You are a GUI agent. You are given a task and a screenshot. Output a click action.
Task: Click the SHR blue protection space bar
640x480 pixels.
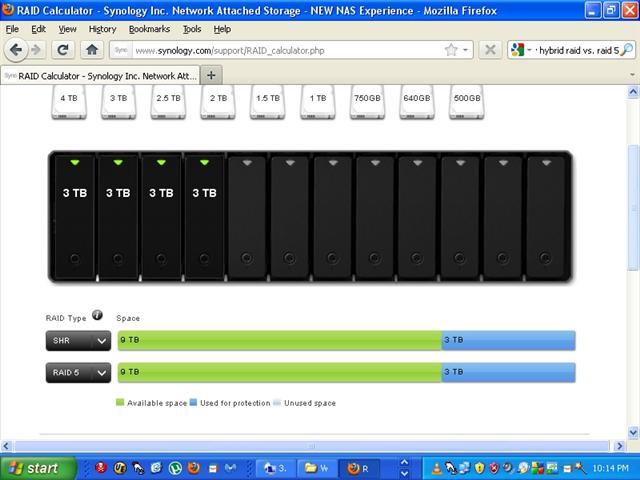pos(509,340)
